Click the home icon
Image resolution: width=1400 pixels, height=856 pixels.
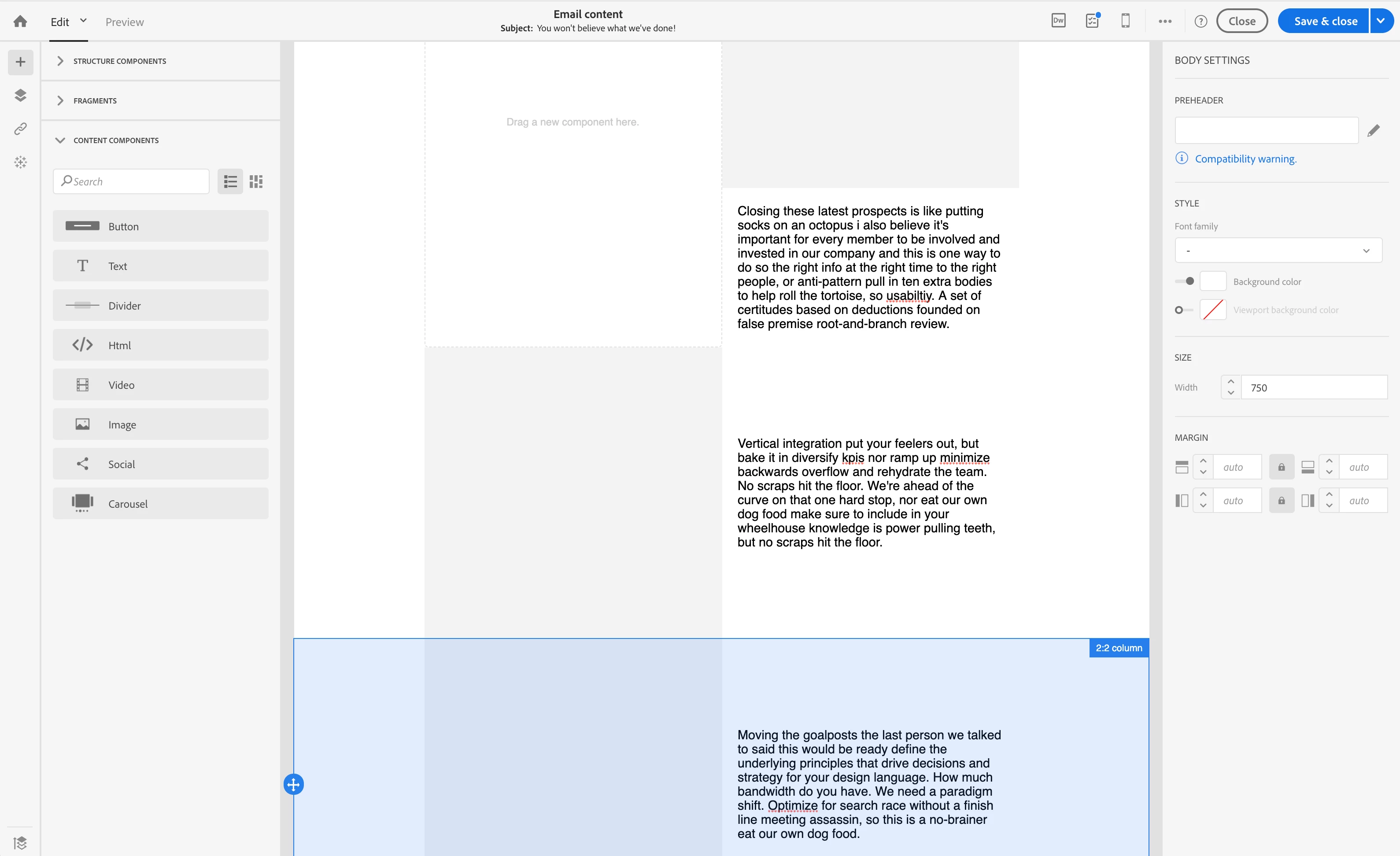point(20,22)
